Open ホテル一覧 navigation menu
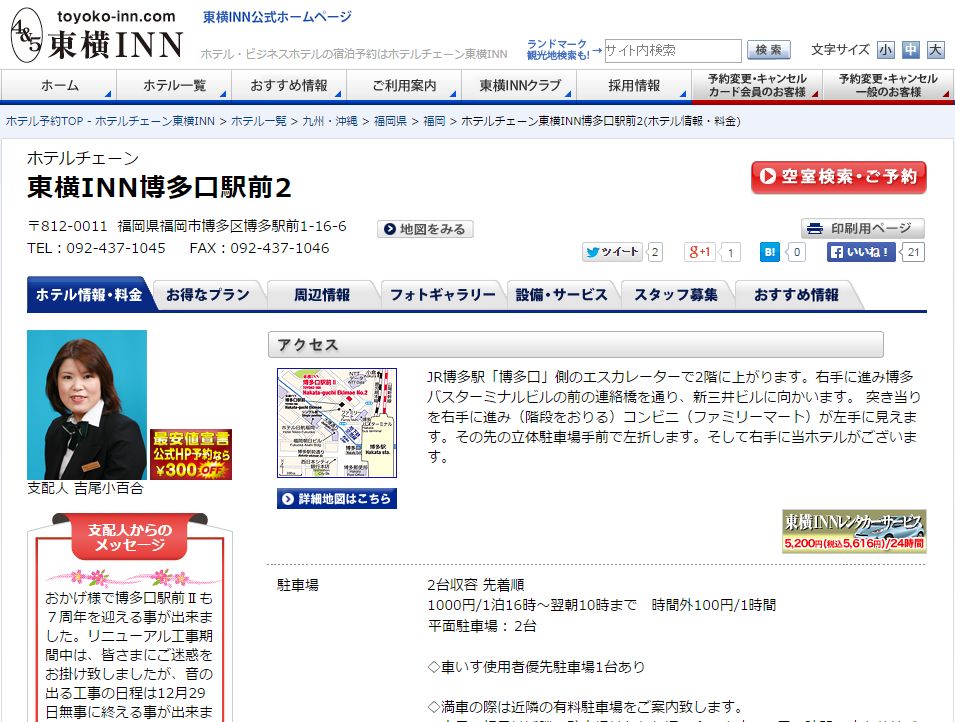 (174, 86)
